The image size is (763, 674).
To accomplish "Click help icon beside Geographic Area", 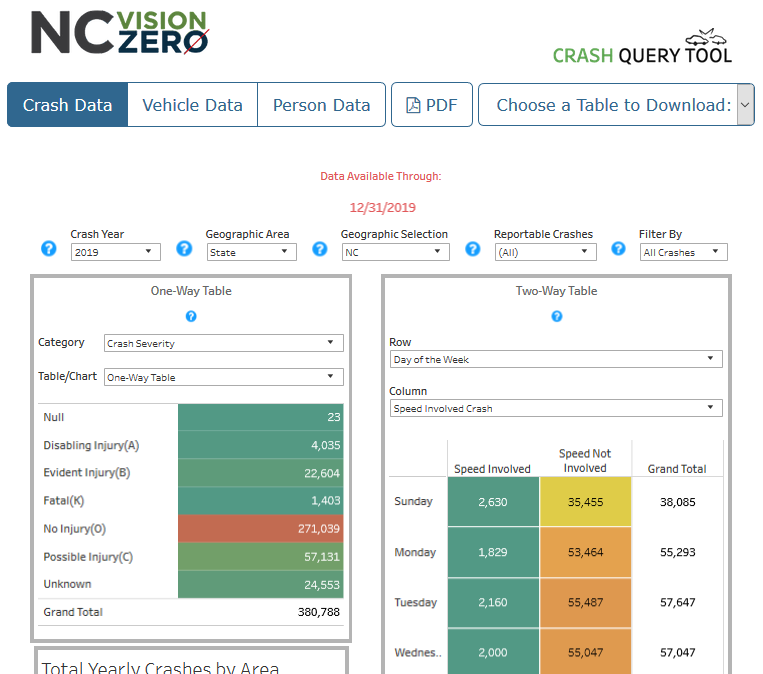I will [x=184, y=249].
